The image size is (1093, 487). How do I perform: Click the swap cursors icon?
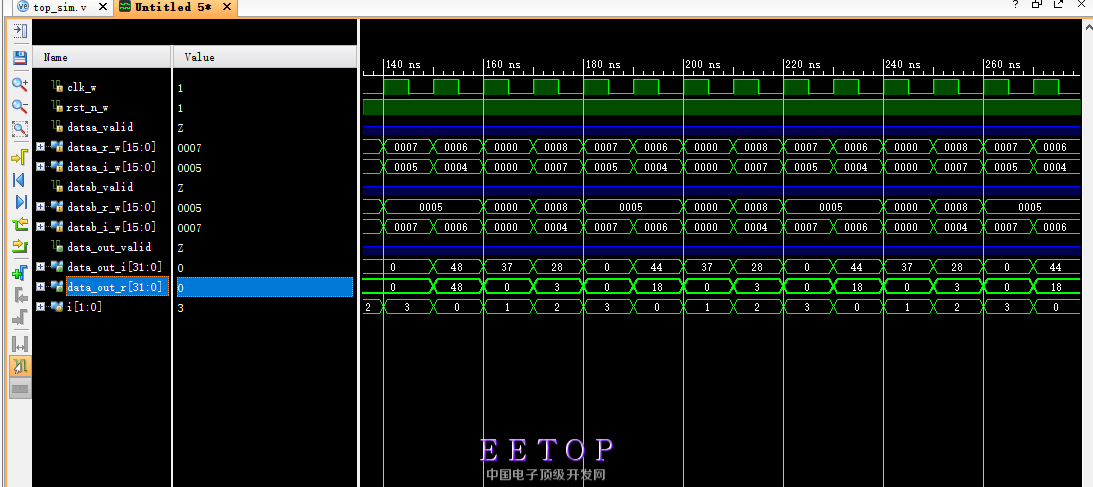click(x=20, y=344)
